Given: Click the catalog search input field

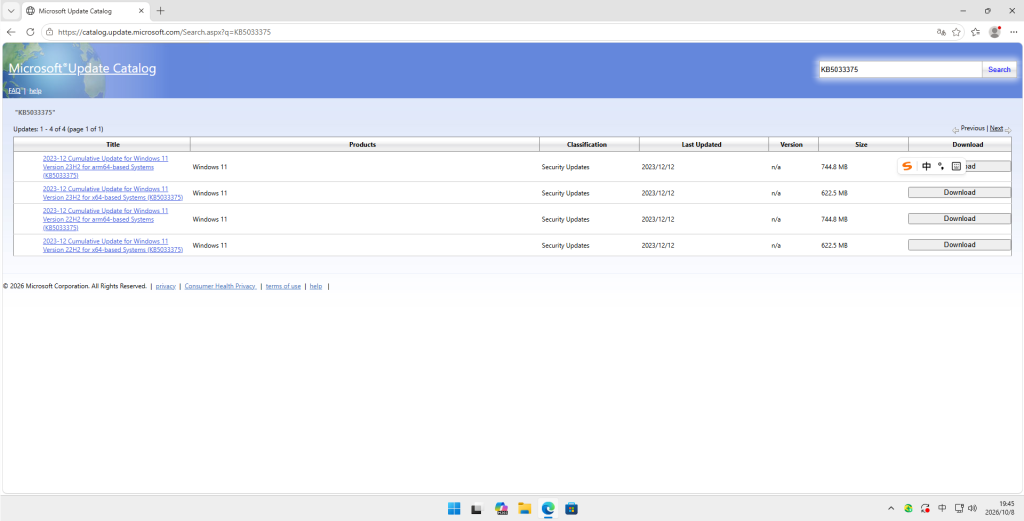Looking at the screenshot, I should [900, 69].
